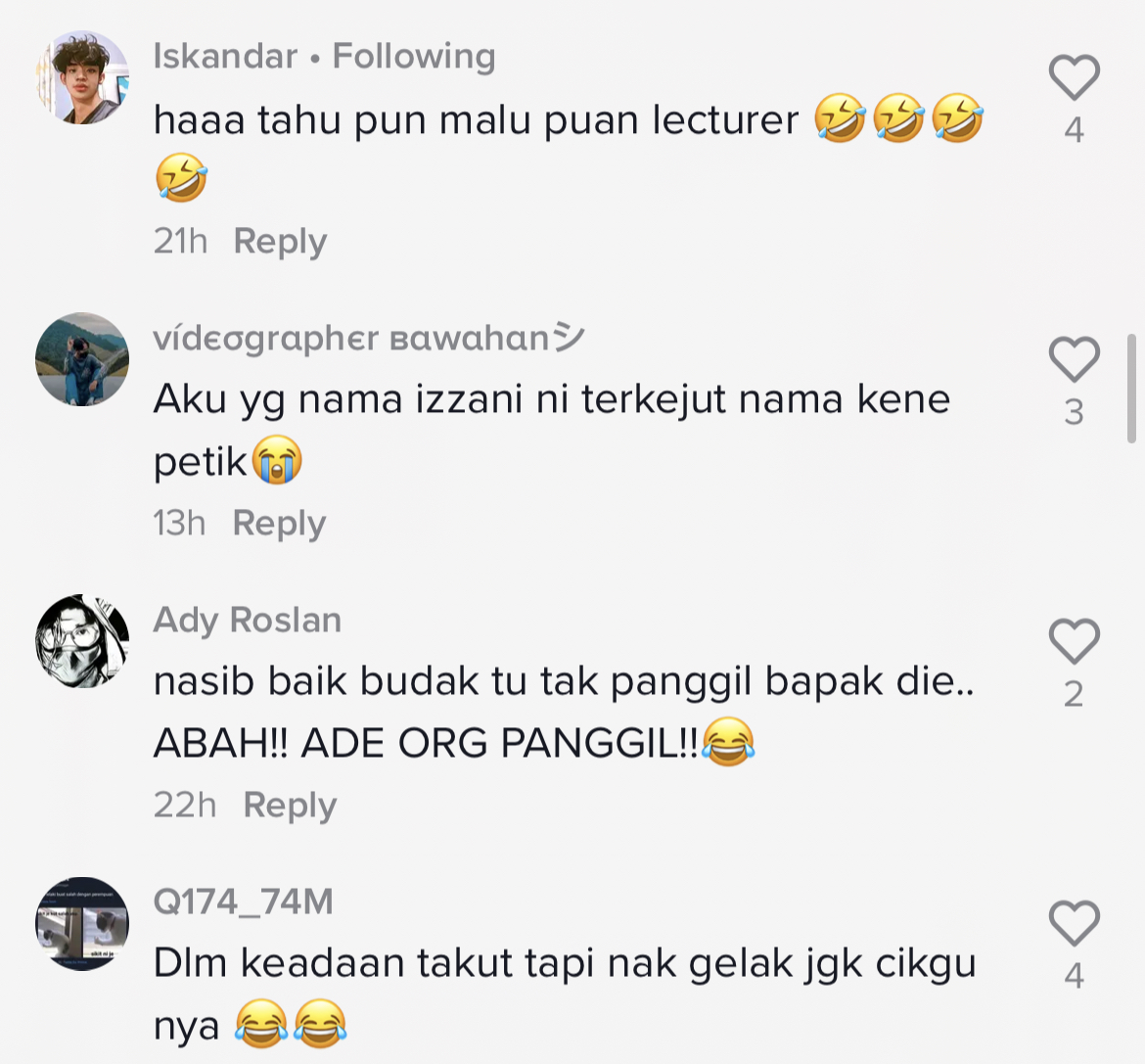Select the 'Dlm keadaan takut' comment text

point(565,995)
